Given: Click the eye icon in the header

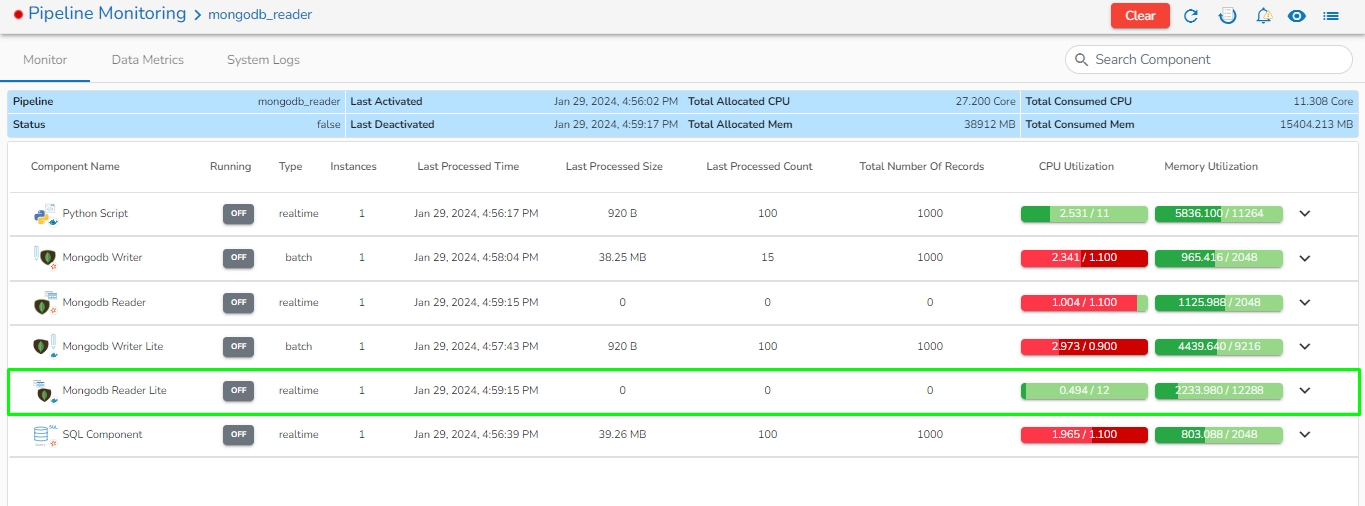Looking at the screenshot, I should click(1297, 16).
